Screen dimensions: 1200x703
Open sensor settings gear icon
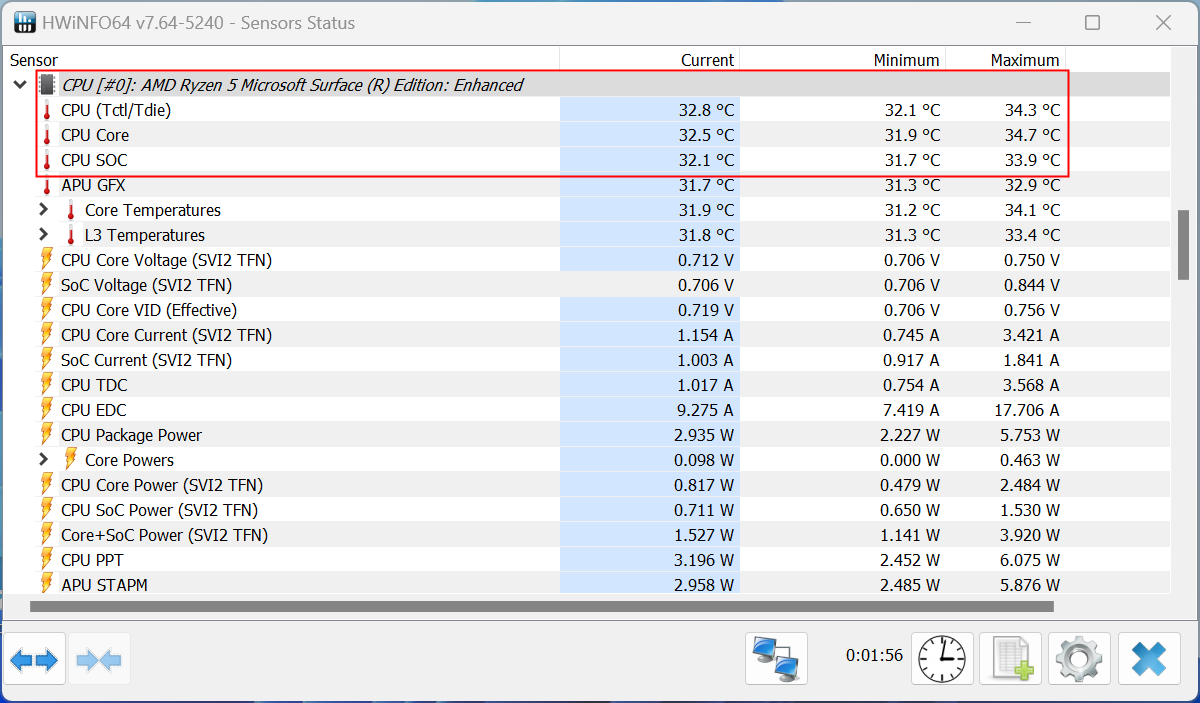click(x=1079, y=659)
